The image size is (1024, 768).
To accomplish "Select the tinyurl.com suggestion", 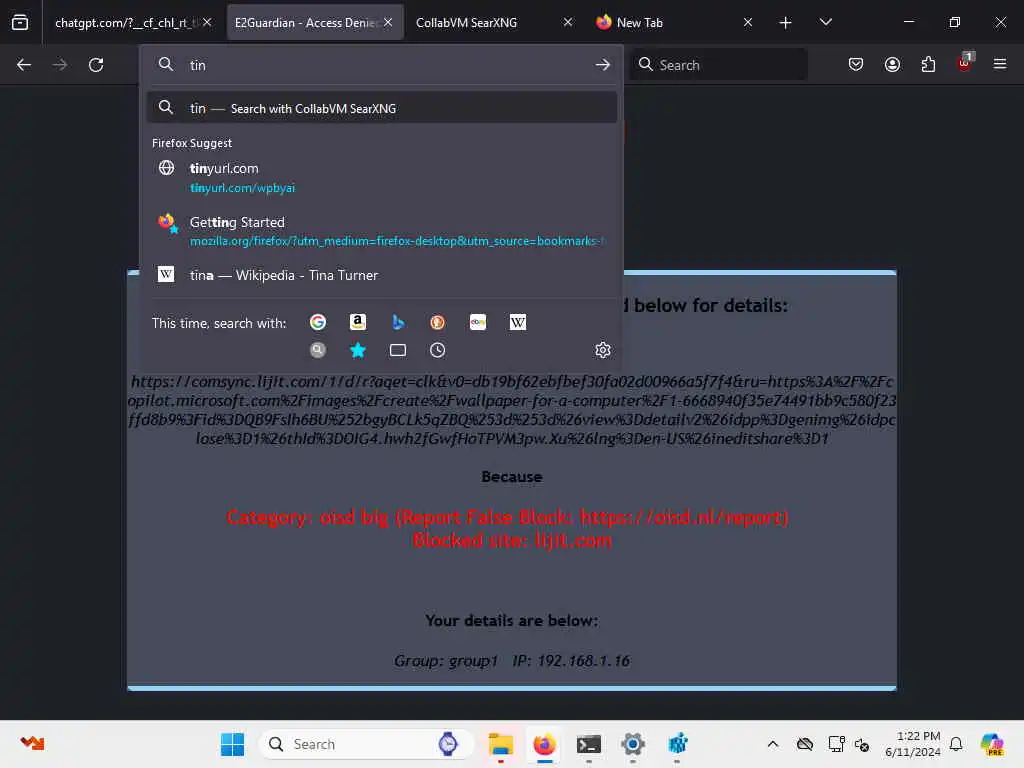I will [x=382, y=177].
